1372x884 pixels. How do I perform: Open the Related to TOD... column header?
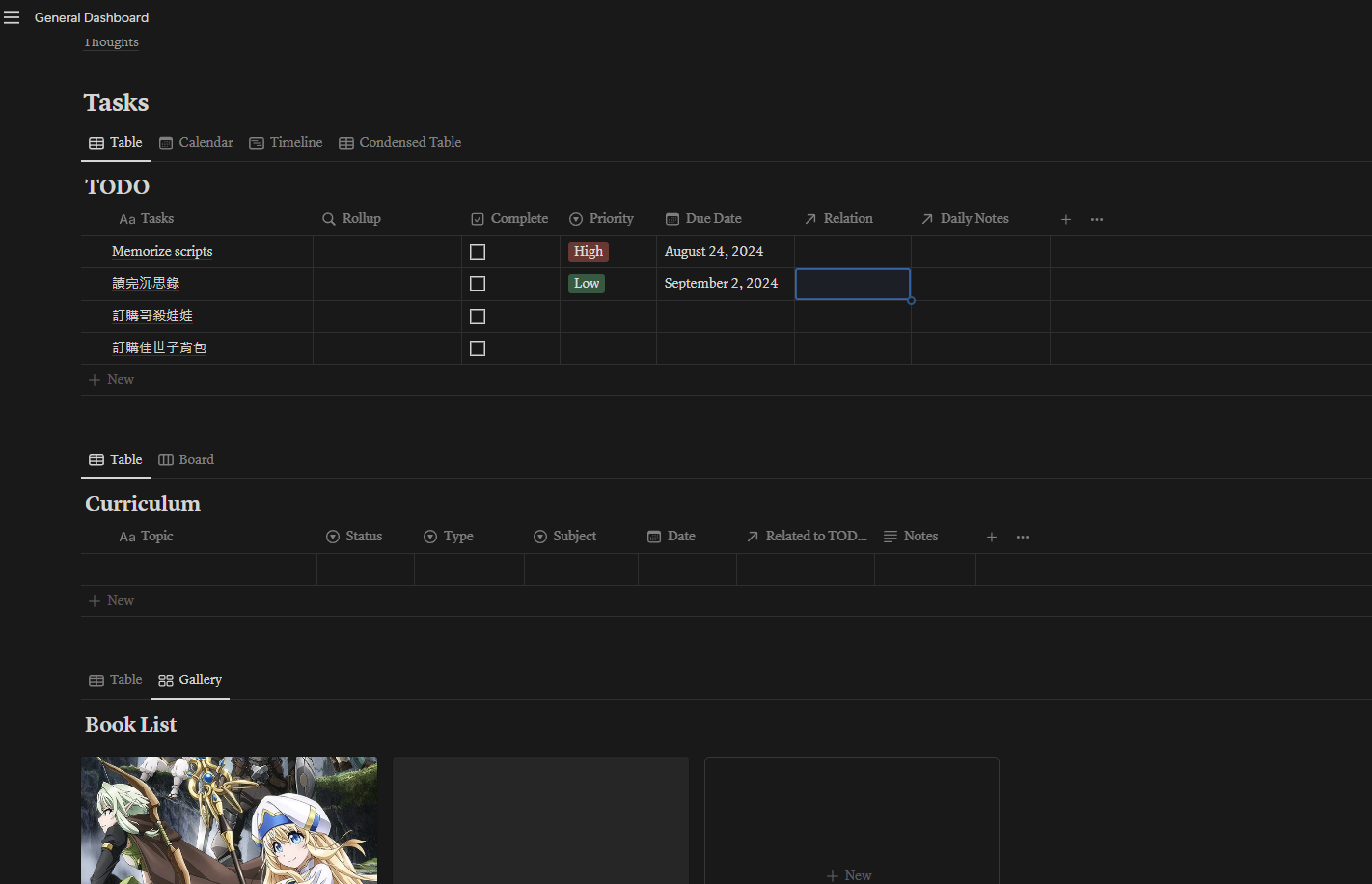tap(807, 537)
